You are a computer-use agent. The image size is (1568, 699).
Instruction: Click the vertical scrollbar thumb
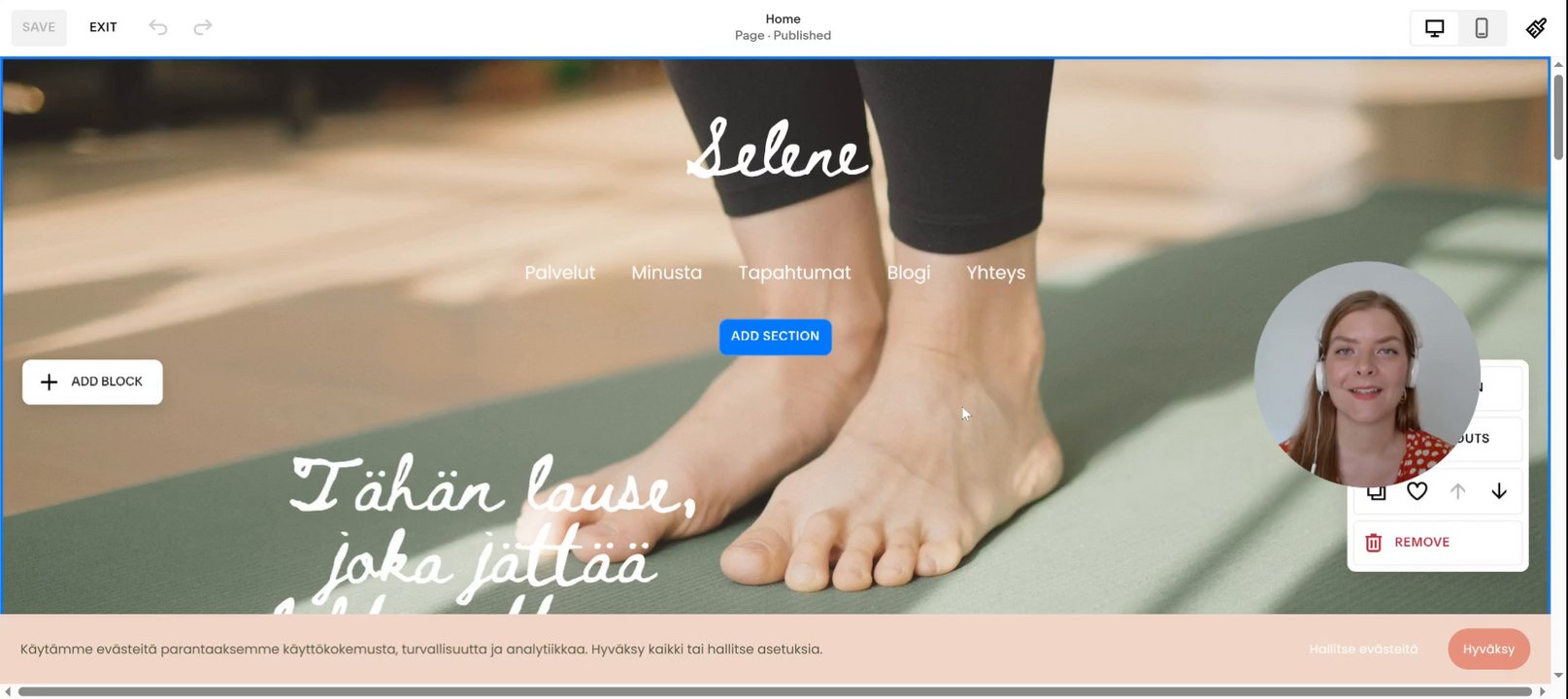(1558, 116)
